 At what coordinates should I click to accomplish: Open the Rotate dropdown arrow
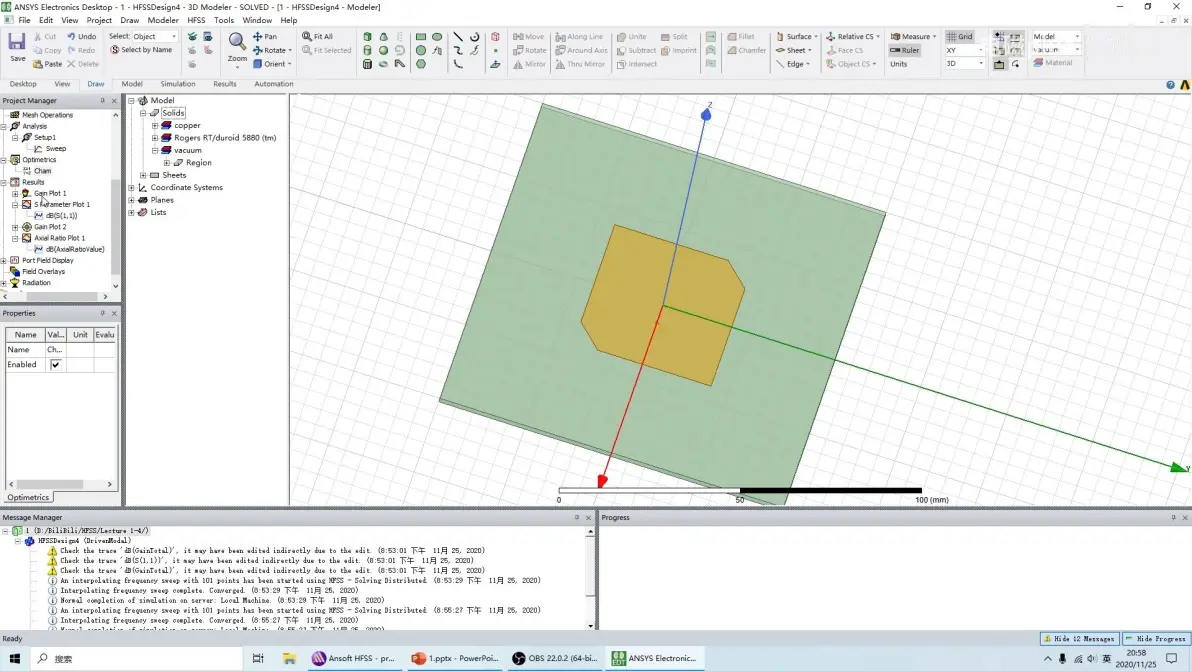[290, 50]
